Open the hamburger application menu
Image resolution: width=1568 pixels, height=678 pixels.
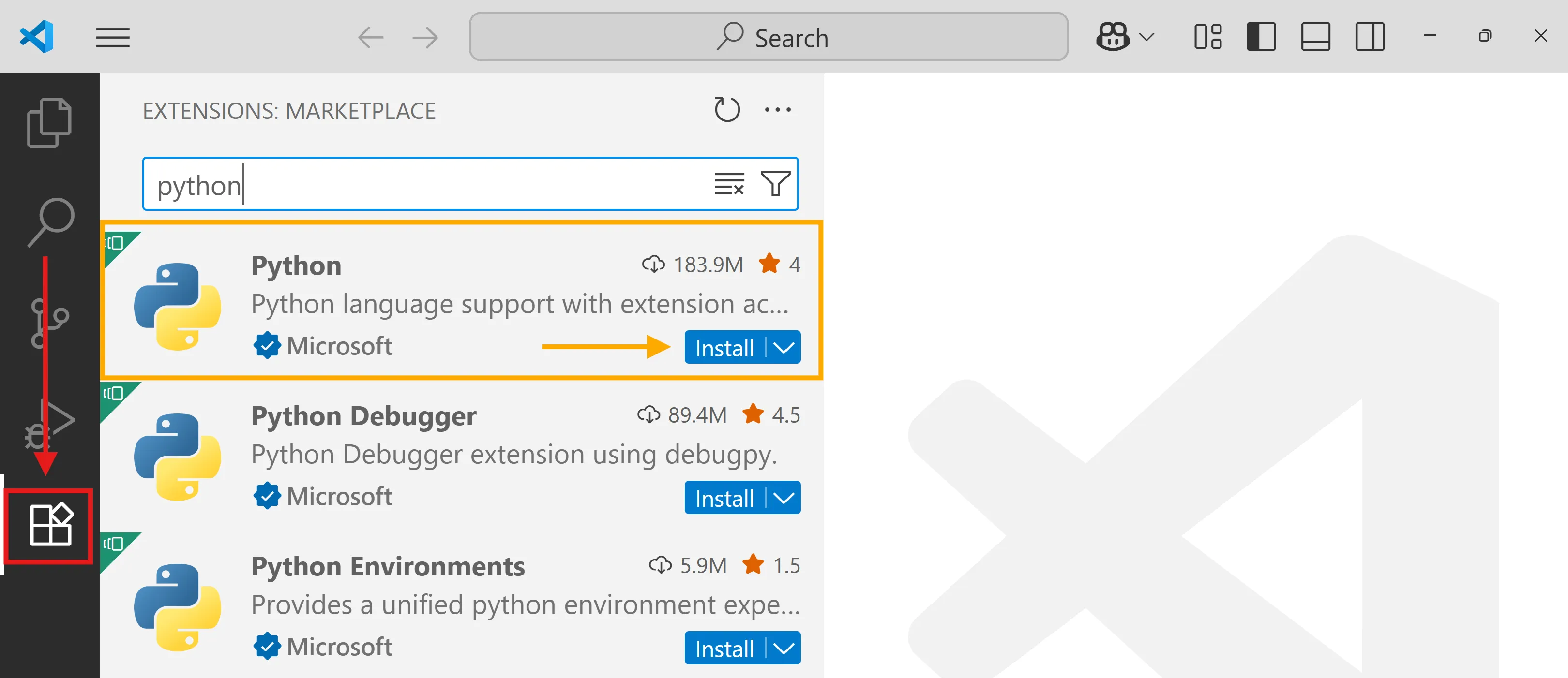(113, 37)
